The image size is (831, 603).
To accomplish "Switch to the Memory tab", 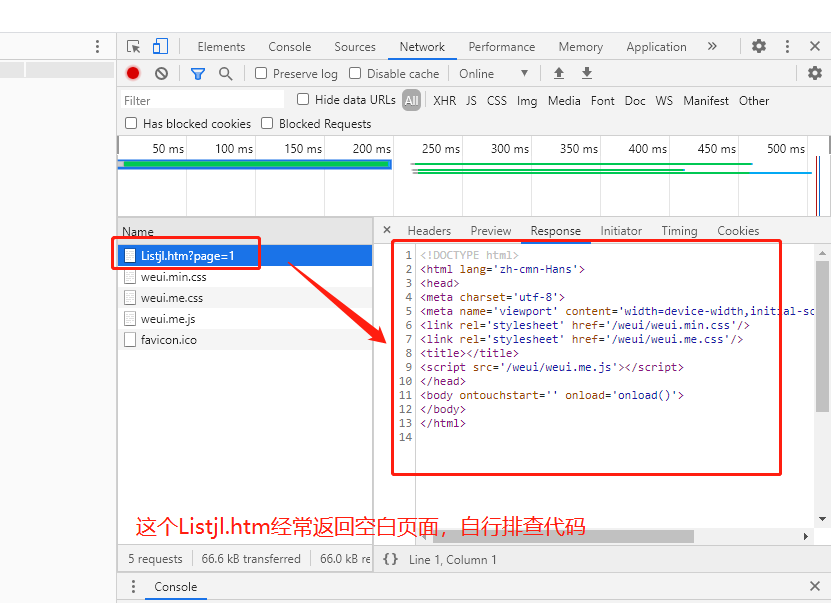I will pyautogui.click(x=580, y=47).
